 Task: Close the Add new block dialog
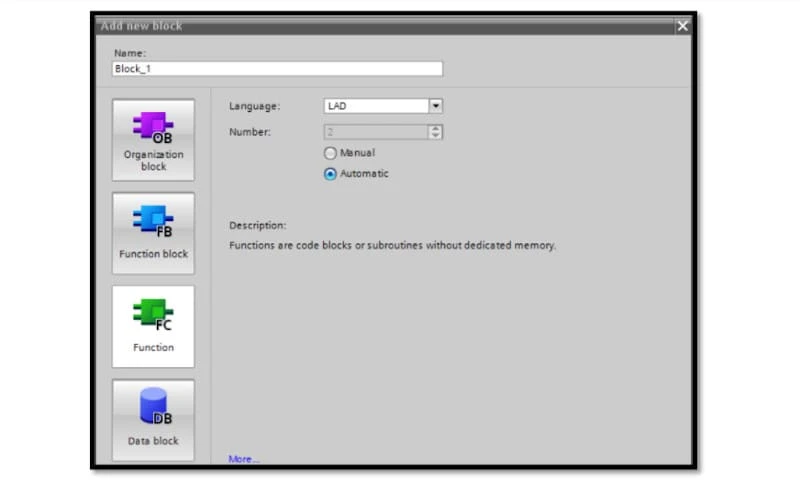[683, 26]
